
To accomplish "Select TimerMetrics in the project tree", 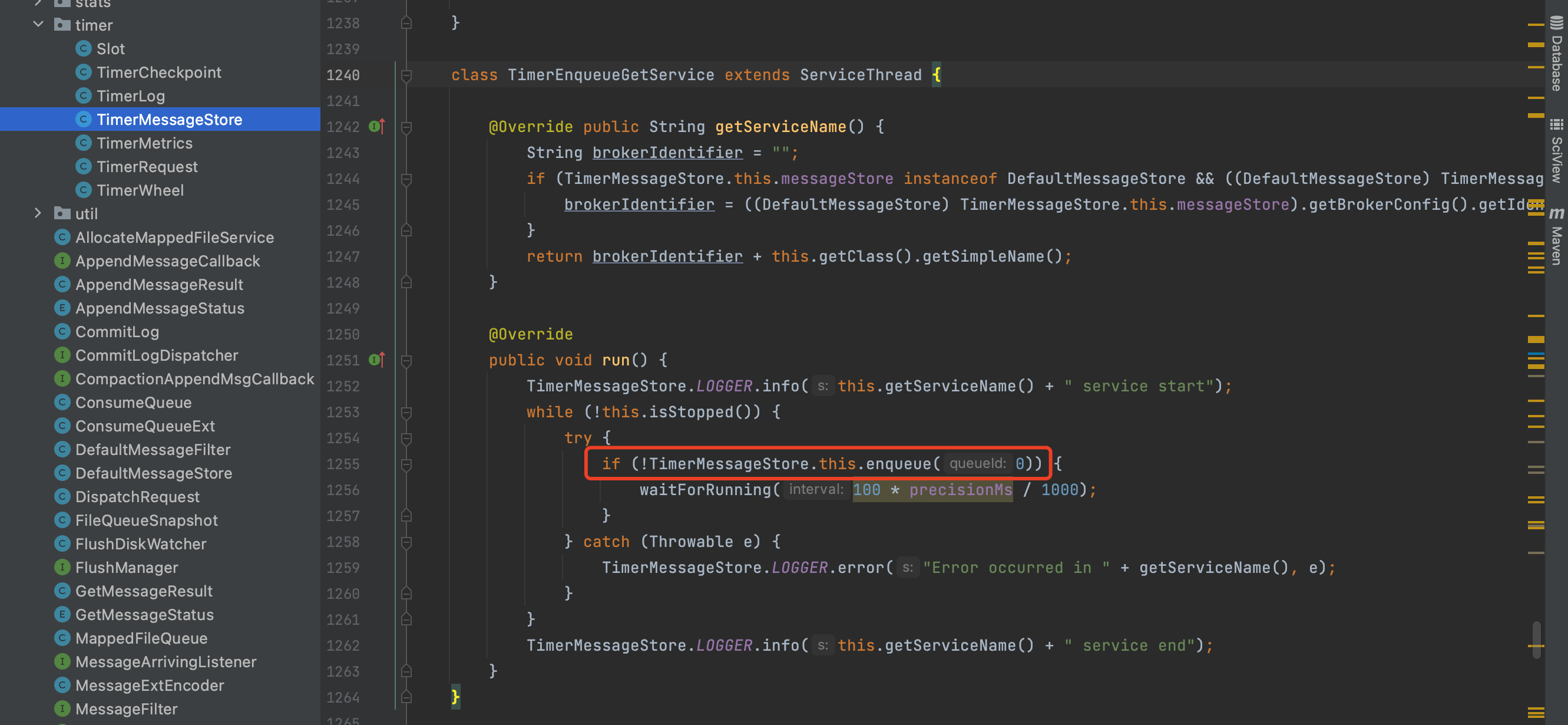I will (145, 143).
